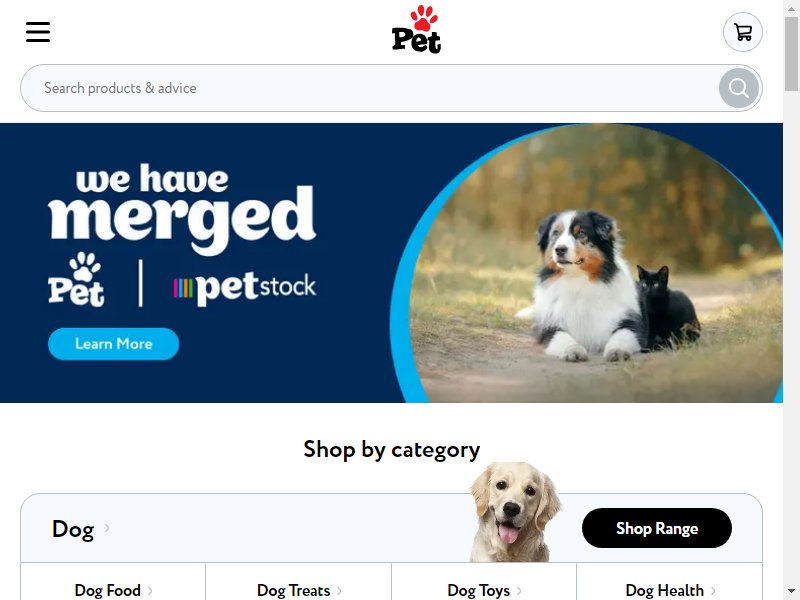This screenshot has height=600, width=800.
Task: Click the chevron next to Dog Food
Action: click(150, 591)
